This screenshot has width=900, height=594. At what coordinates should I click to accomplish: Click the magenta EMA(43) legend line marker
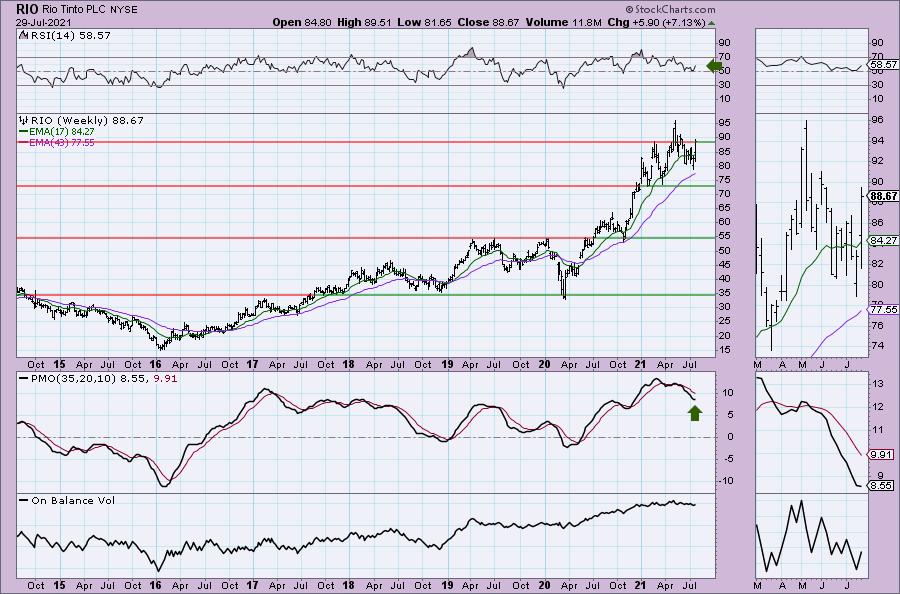pyautogui.click(x=23, y=142)
